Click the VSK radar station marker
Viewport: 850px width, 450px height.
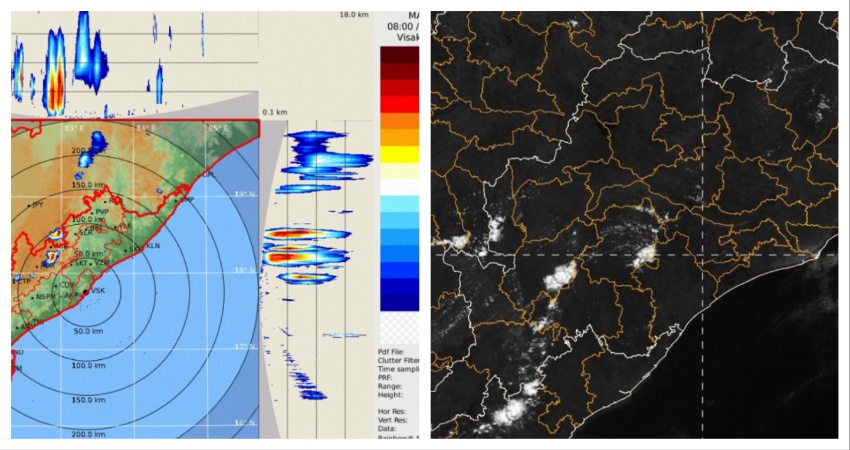click(86, 291)
